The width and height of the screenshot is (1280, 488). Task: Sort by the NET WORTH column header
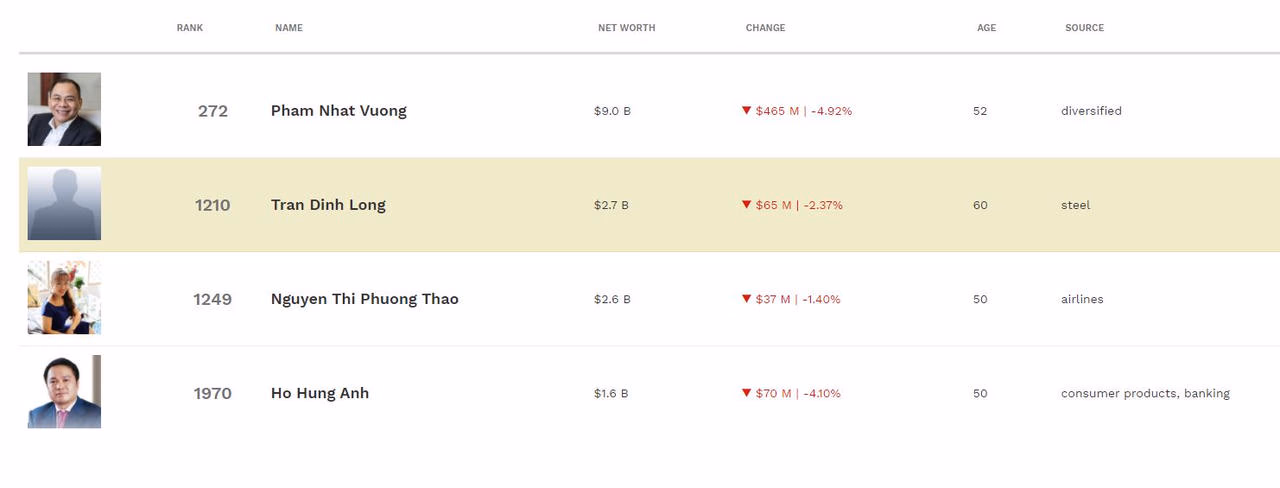coord(626,28)
